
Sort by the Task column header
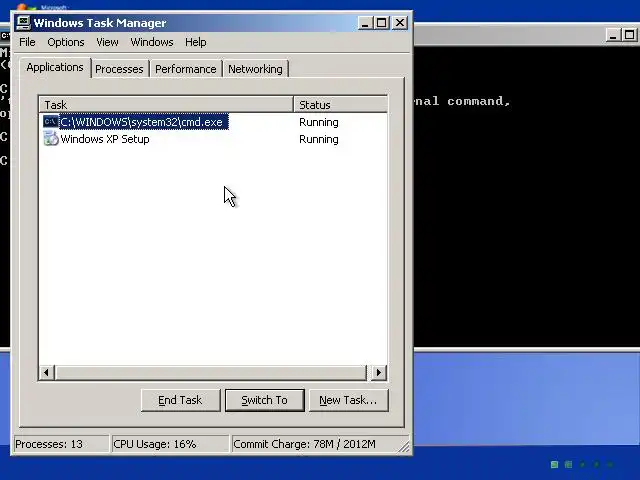click(166, 104)
